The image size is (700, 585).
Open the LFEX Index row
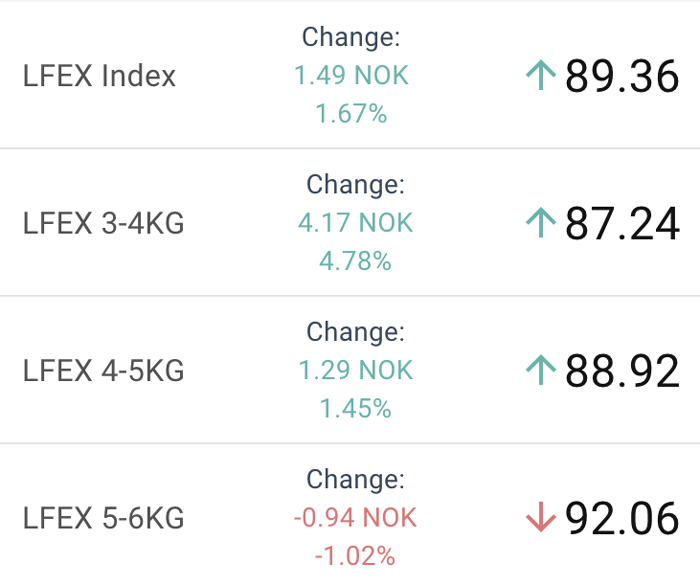pos(350,75)
